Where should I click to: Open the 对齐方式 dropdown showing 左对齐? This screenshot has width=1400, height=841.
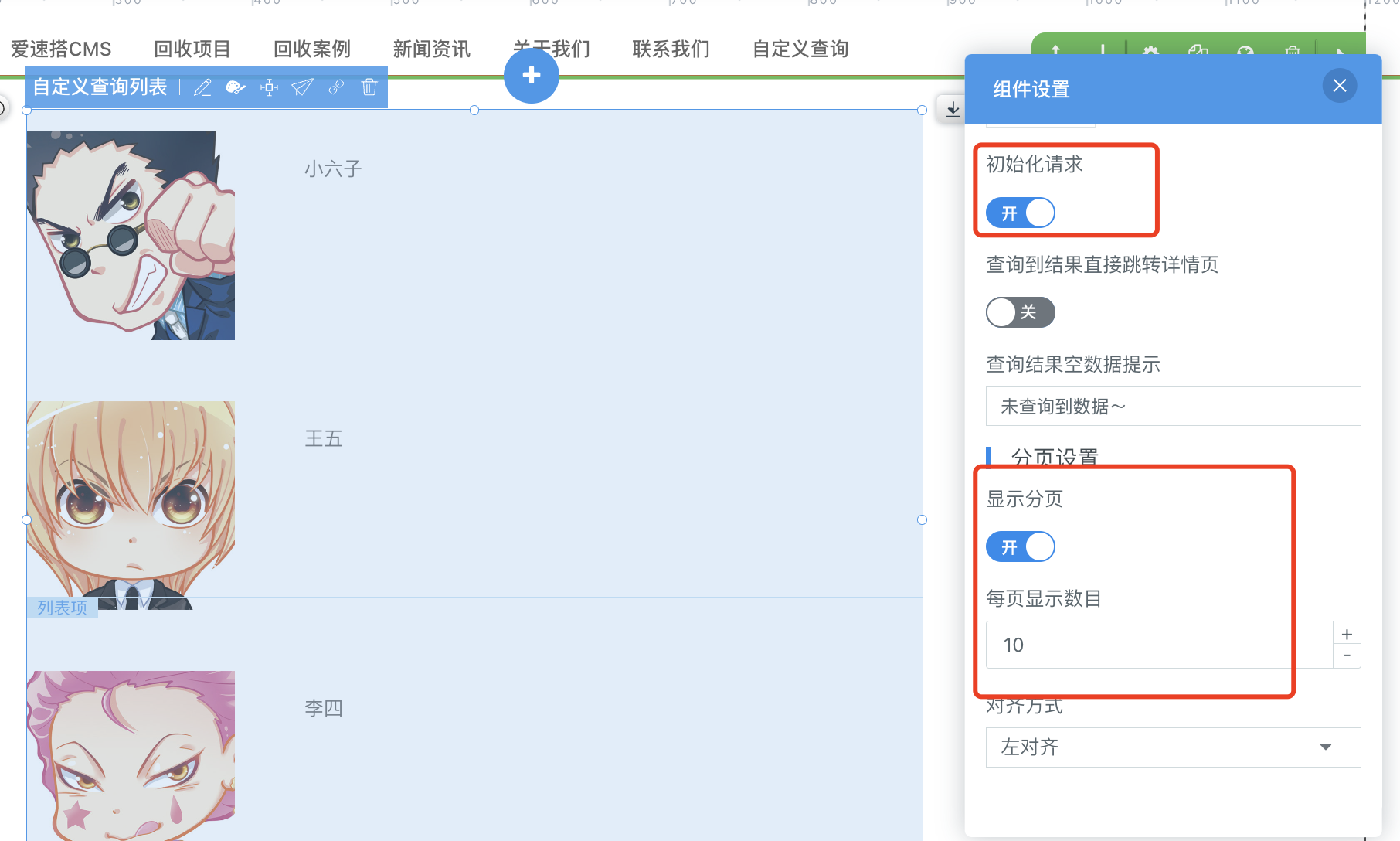[x=1173, y=747]
